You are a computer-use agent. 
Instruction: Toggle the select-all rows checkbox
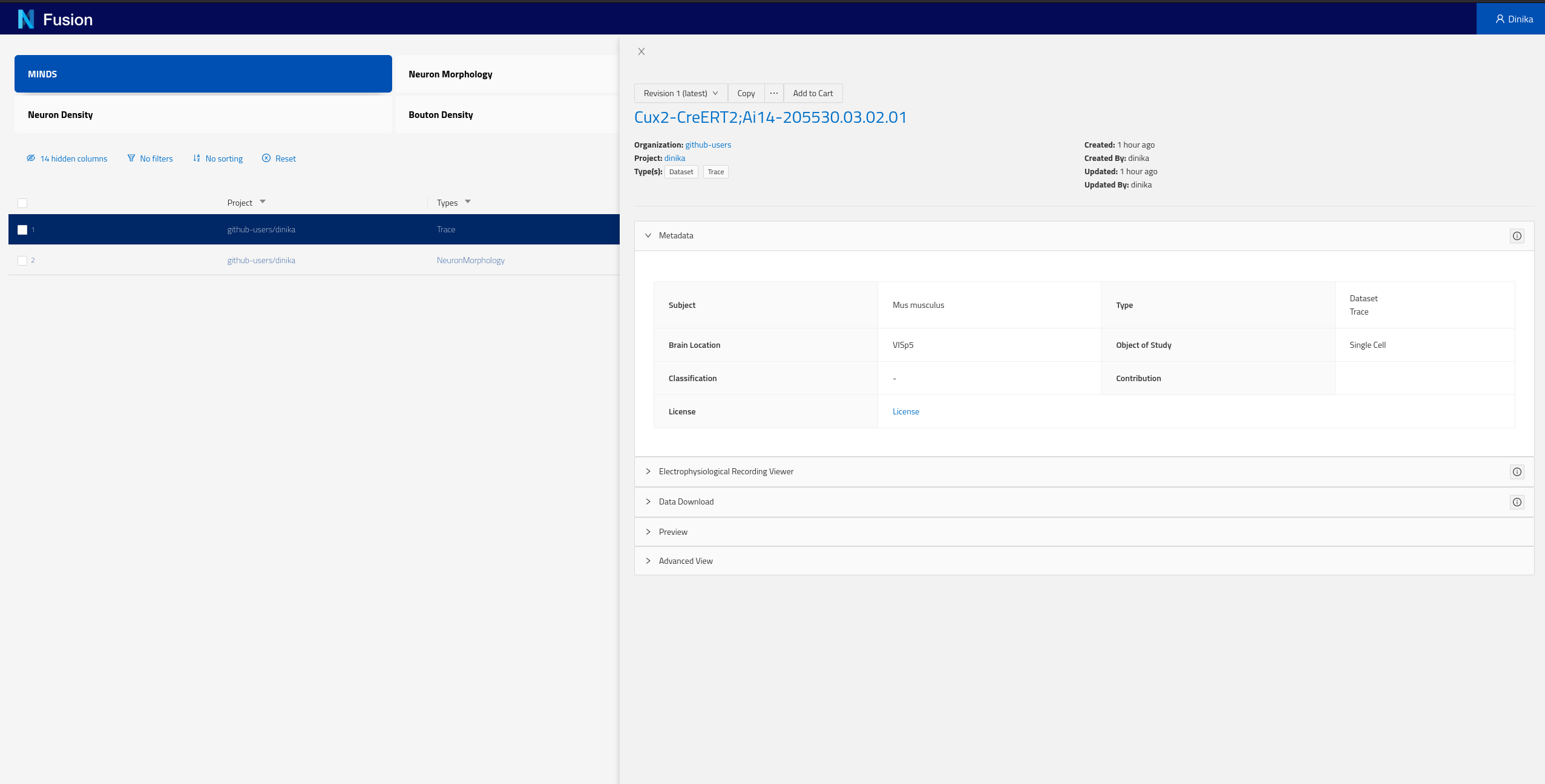tap(22, 203)
